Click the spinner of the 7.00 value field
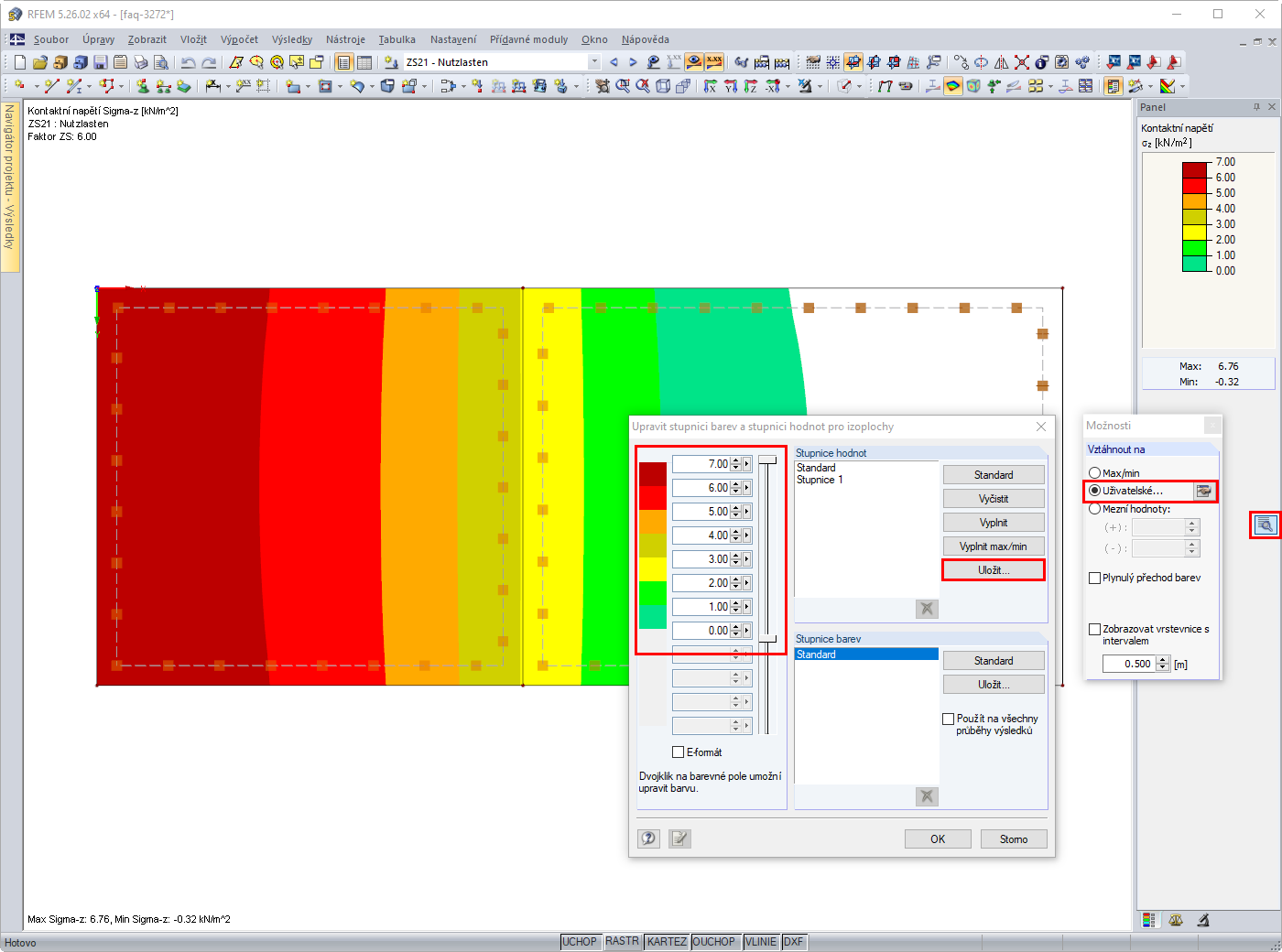1282x952 pixels. pos(735,464)
